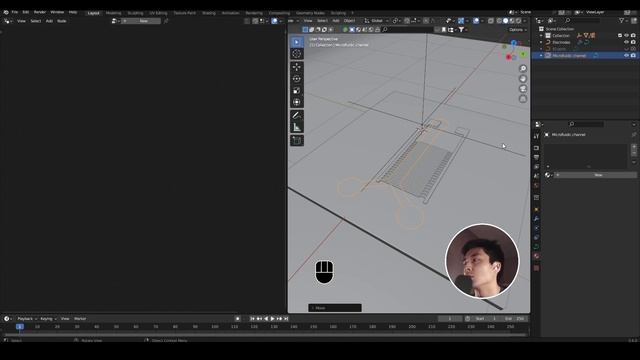Open material browse dropdown in properties
This screenshot has width=640, height=360.
[x=549, y=175]
